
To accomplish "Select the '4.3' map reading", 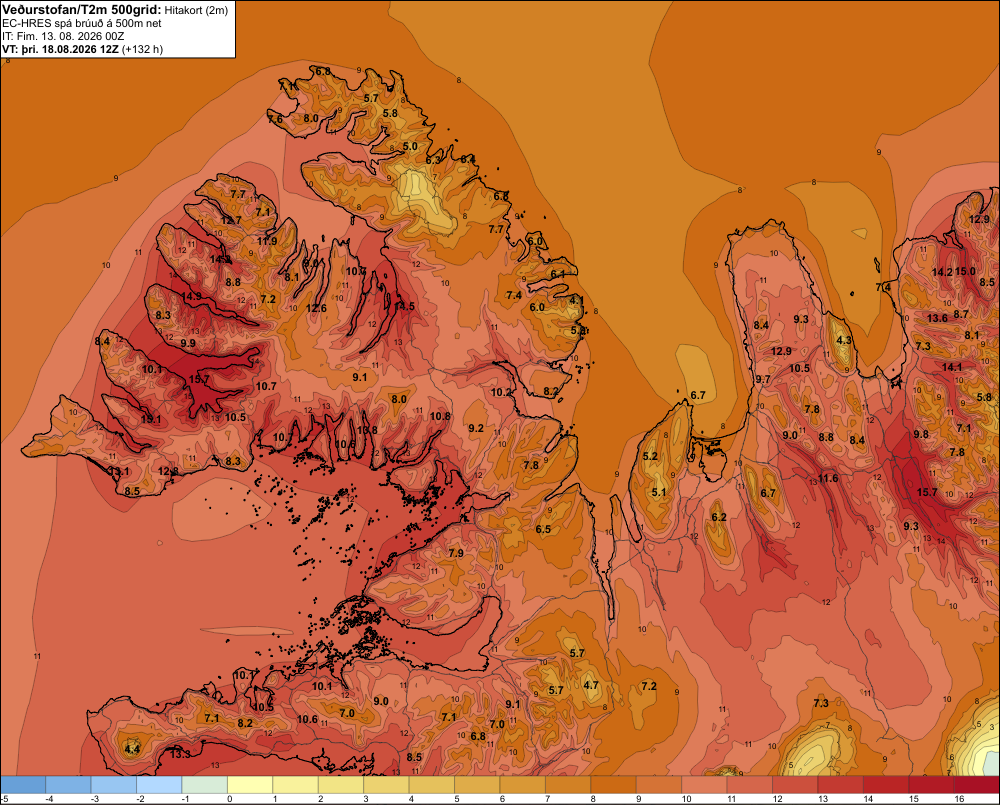I will click(x=844, y=340).
